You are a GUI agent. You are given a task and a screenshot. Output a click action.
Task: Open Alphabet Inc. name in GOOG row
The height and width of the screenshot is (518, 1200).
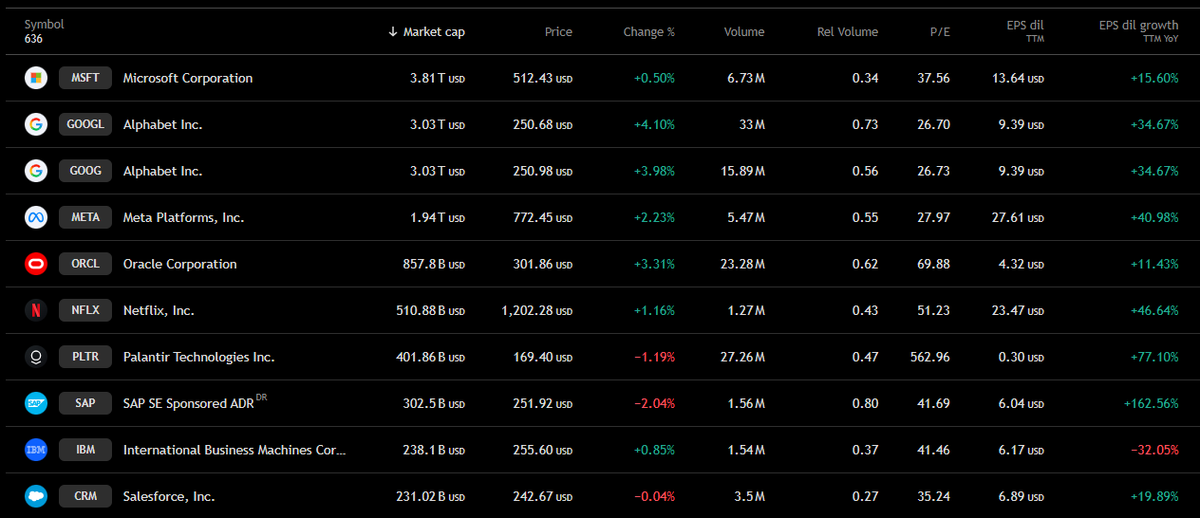click(x=163, y=171)
